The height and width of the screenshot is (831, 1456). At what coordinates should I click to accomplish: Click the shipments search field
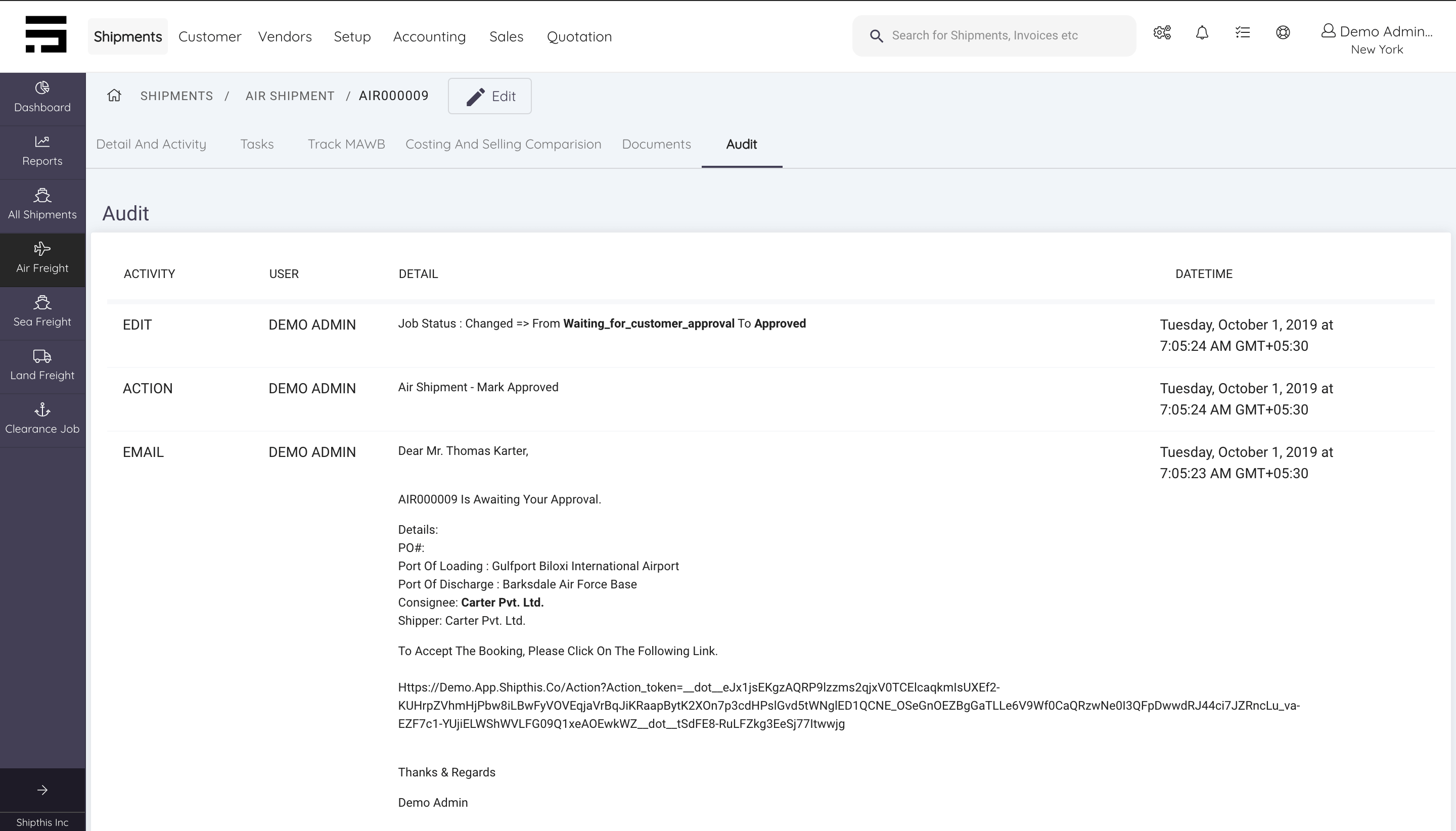[x=993, y=35]
